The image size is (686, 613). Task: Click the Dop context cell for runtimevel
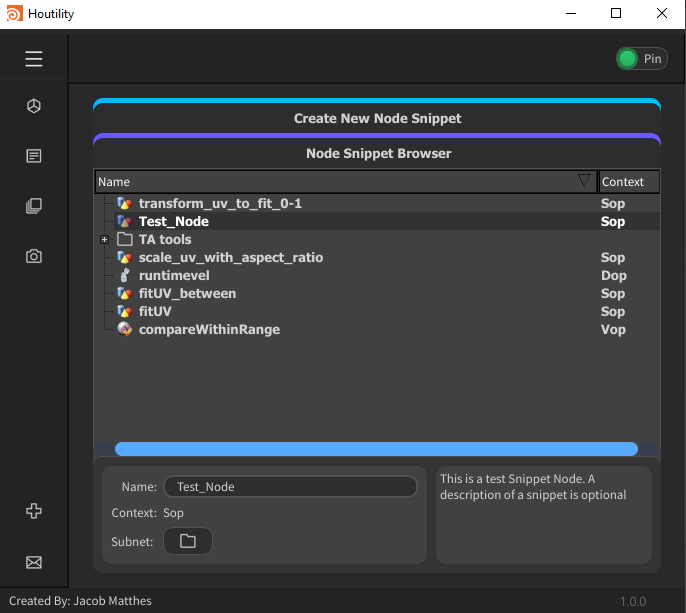(613, 275)
